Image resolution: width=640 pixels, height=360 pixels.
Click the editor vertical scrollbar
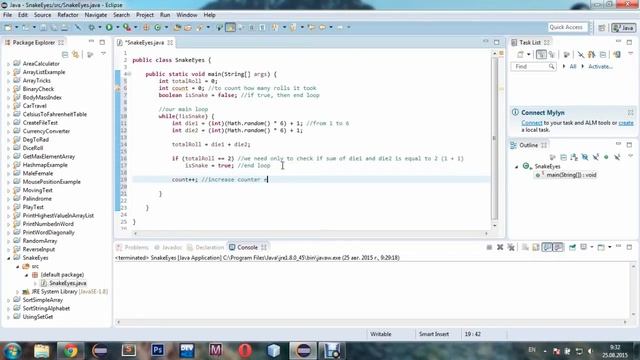point(495,139)
